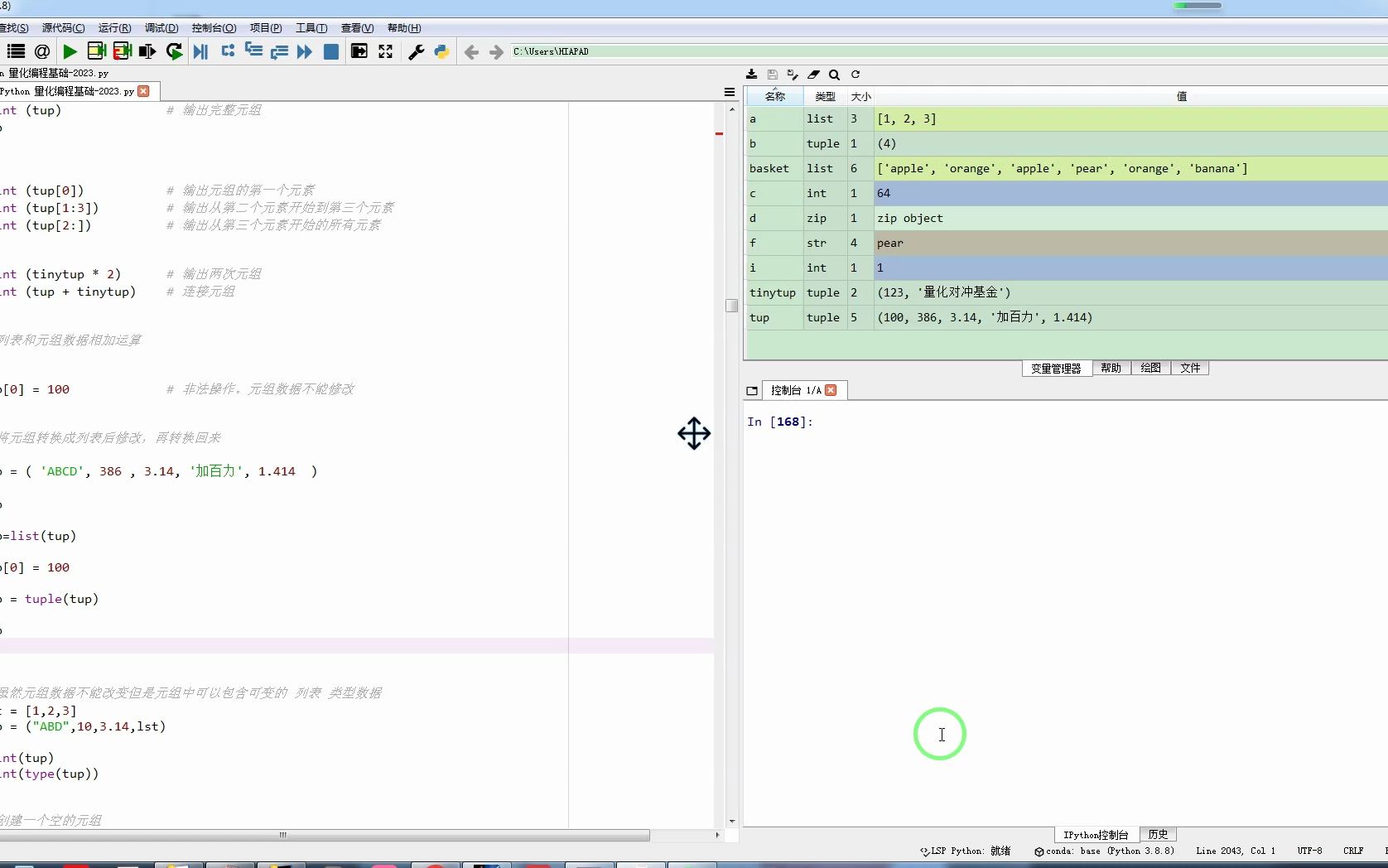
Task: Select the IPython控制台 bottom tab
Action: coord(1096,835)
